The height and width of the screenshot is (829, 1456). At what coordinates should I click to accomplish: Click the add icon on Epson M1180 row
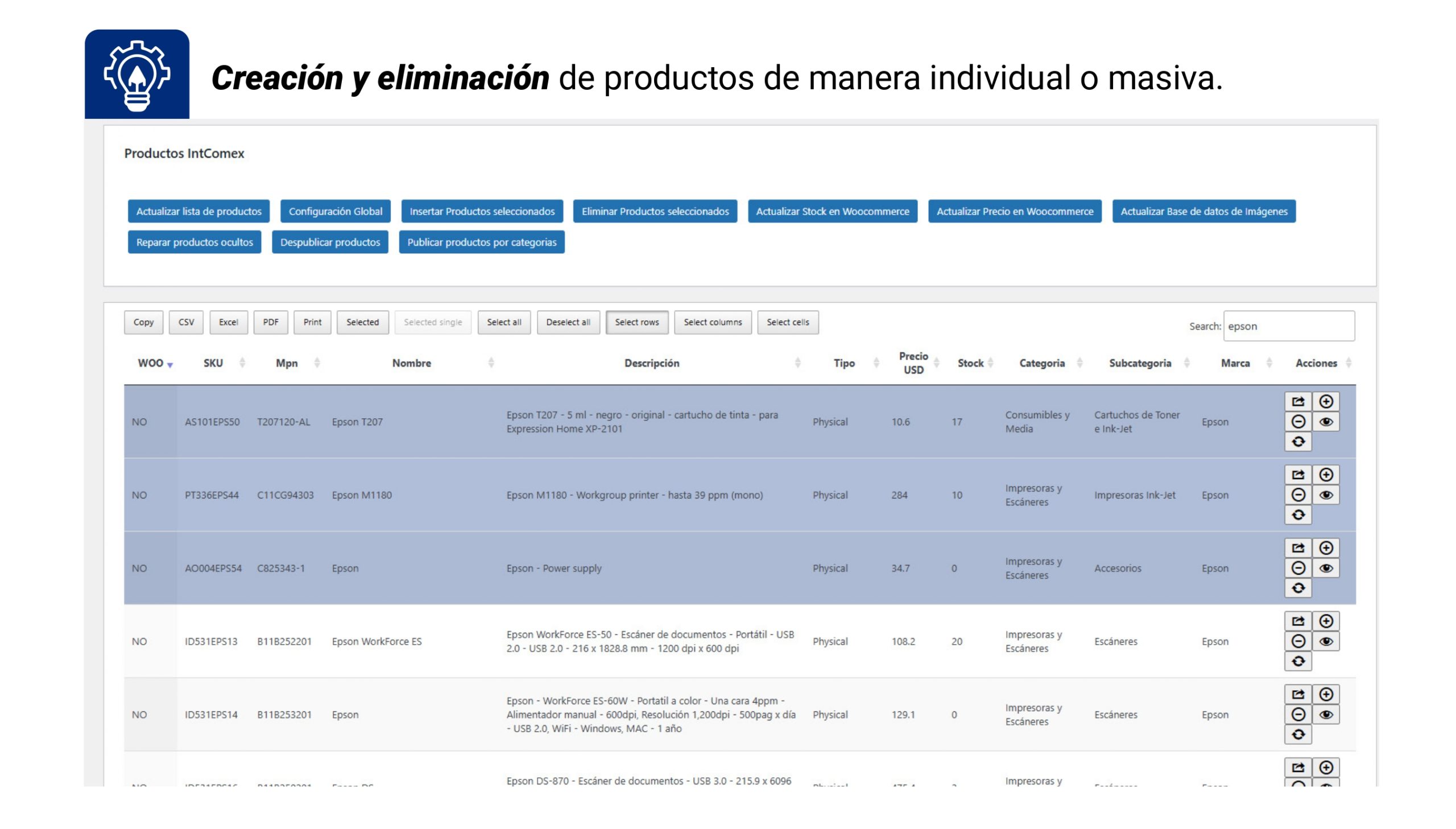coord(1327,475)
